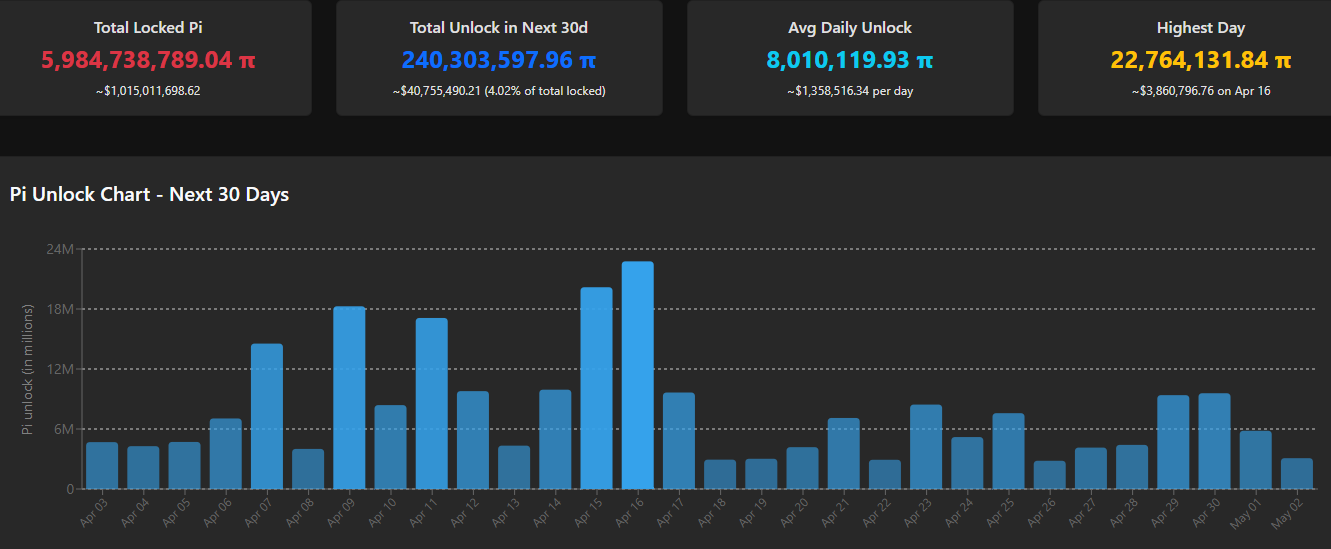Click the Apr 09 unlock bar
1331x549 pixels.
pyautogui.click(x=349, y=397)
